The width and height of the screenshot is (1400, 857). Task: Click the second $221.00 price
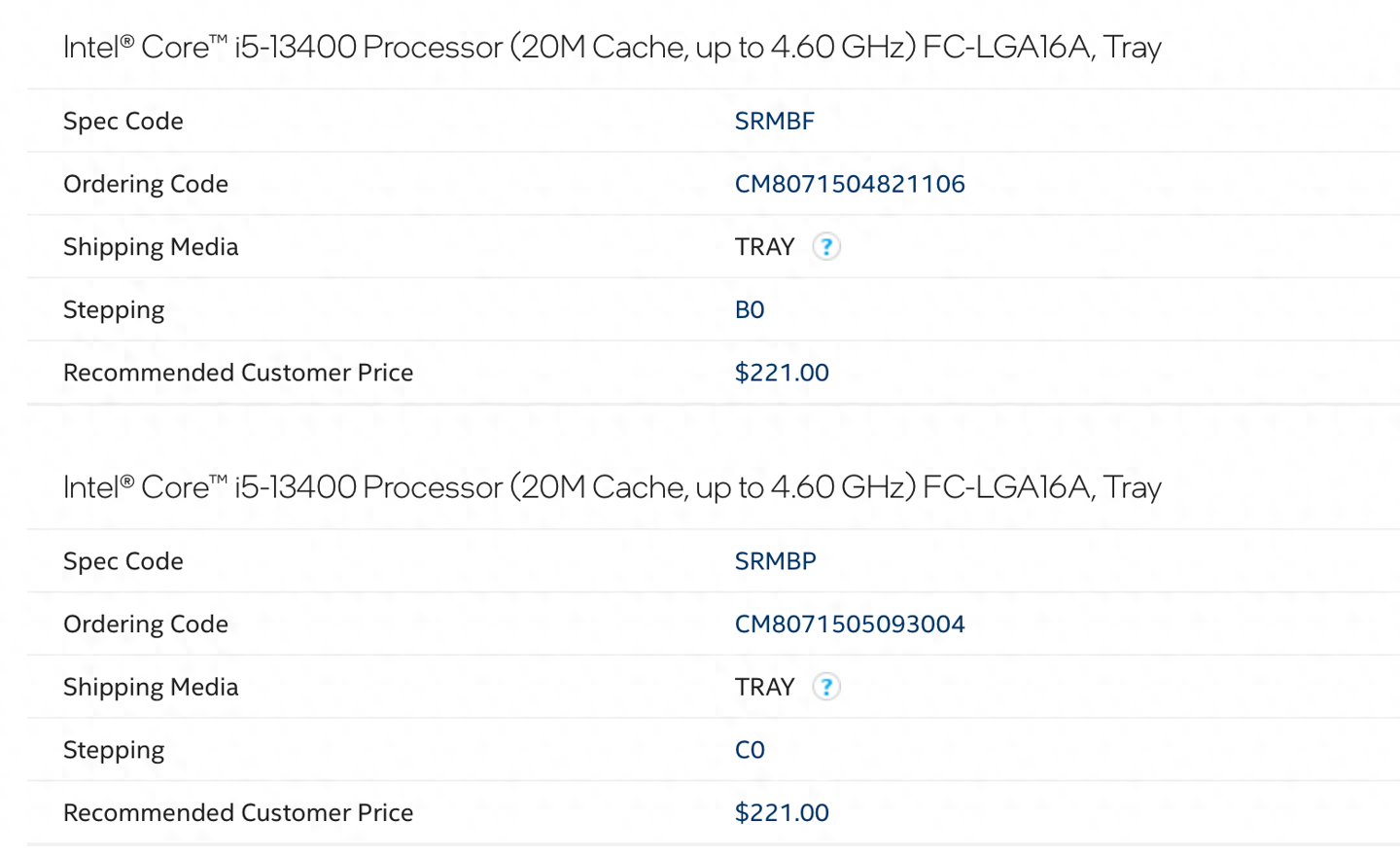point(781,813)
